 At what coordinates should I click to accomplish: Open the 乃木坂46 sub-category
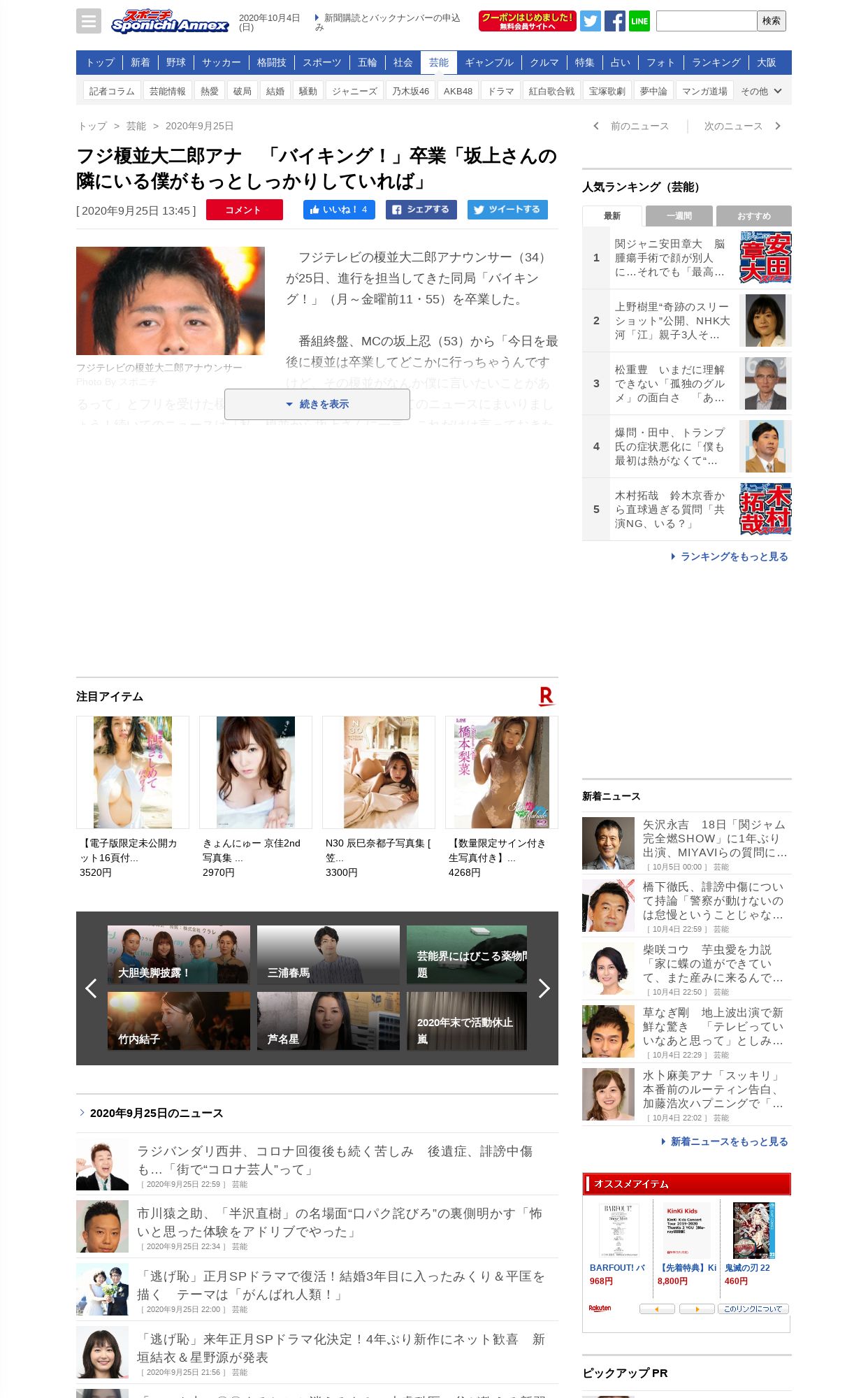411,91
